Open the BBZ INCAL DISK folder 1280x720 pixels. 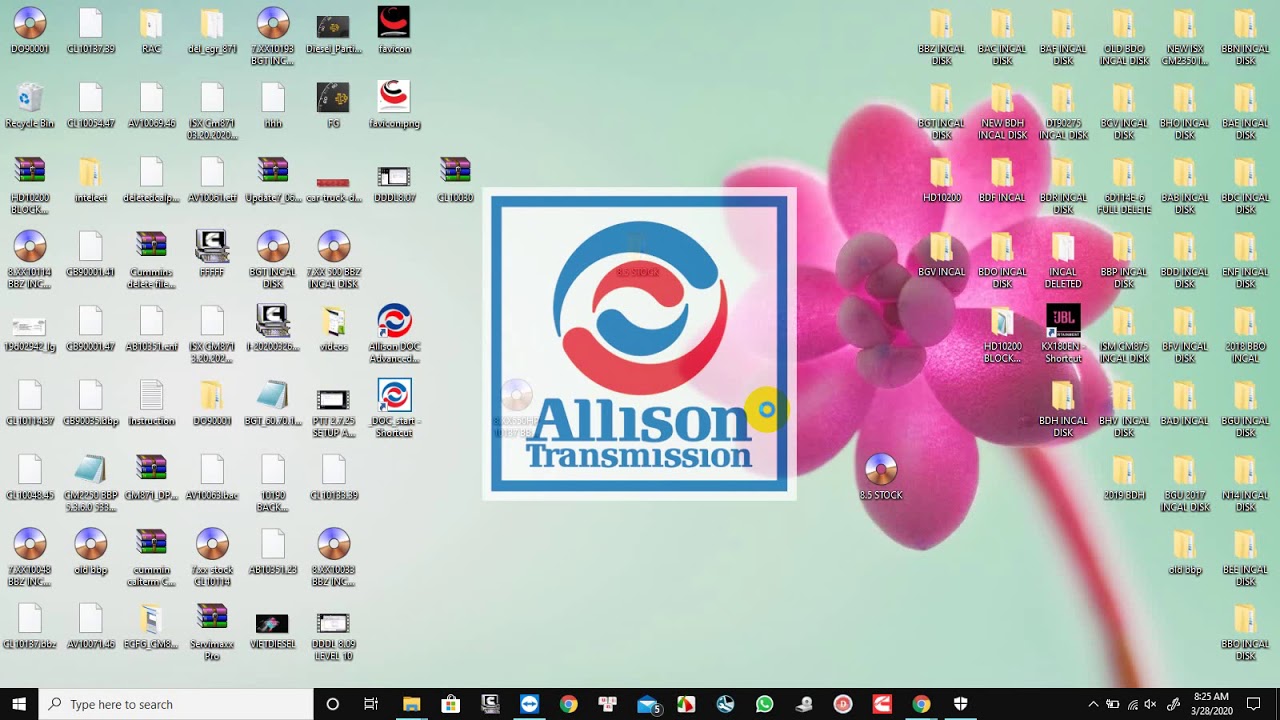click(x=941, y=37)
